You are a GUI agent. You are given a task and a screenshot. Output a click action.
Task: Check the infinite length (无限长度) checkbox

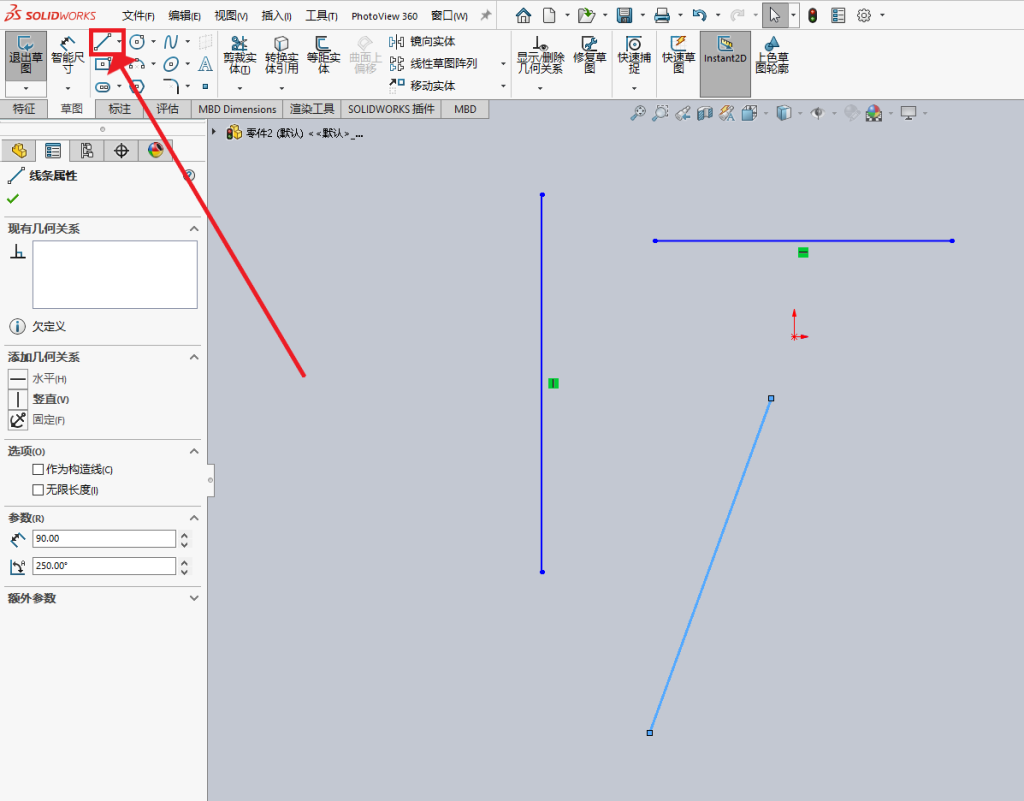pos(38,490)
